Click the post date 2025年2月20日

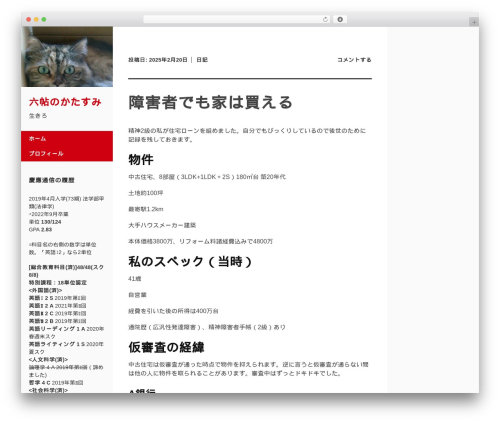(x=168, y=60)
